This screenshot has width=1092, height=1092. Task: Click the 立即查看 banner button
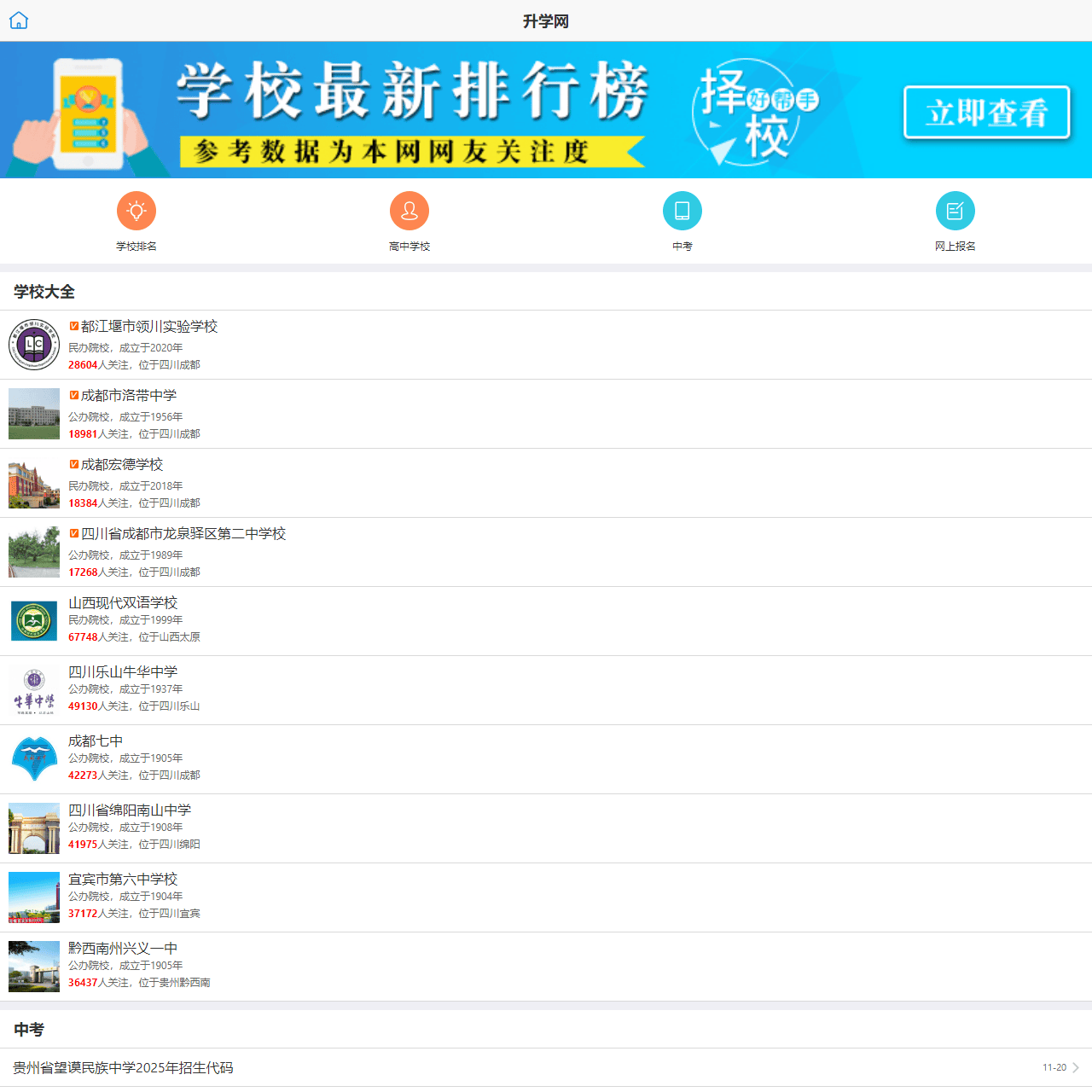pyautogui.click(x=987, y=113)
